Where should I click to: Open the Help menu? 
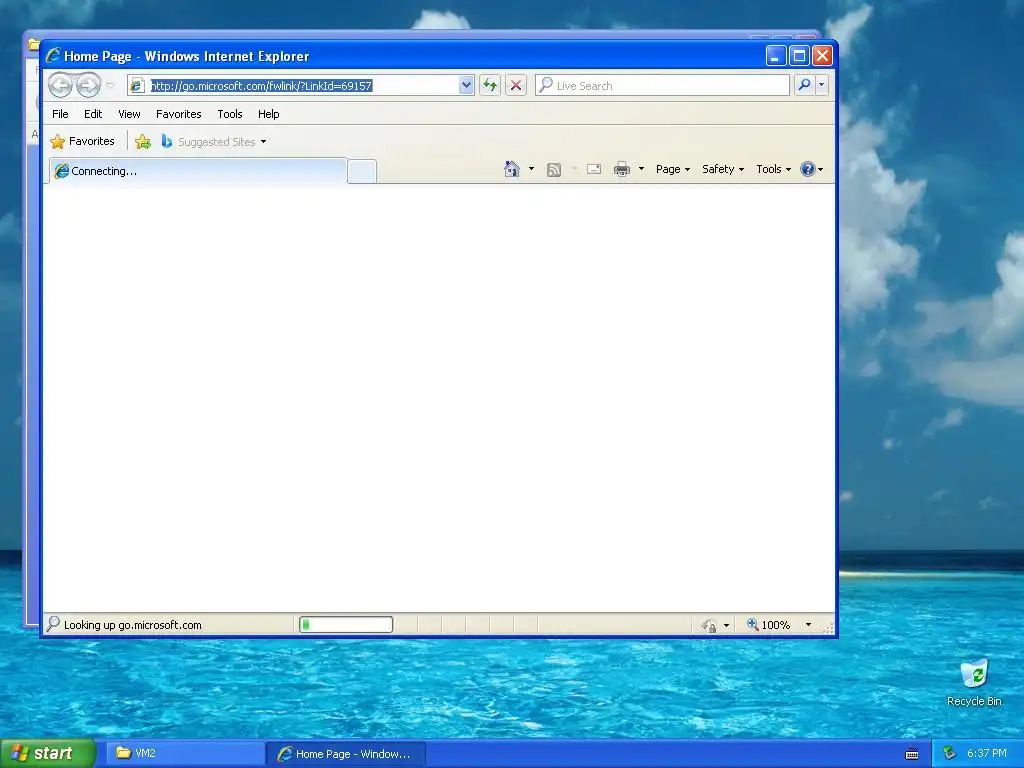pos(268,114)
